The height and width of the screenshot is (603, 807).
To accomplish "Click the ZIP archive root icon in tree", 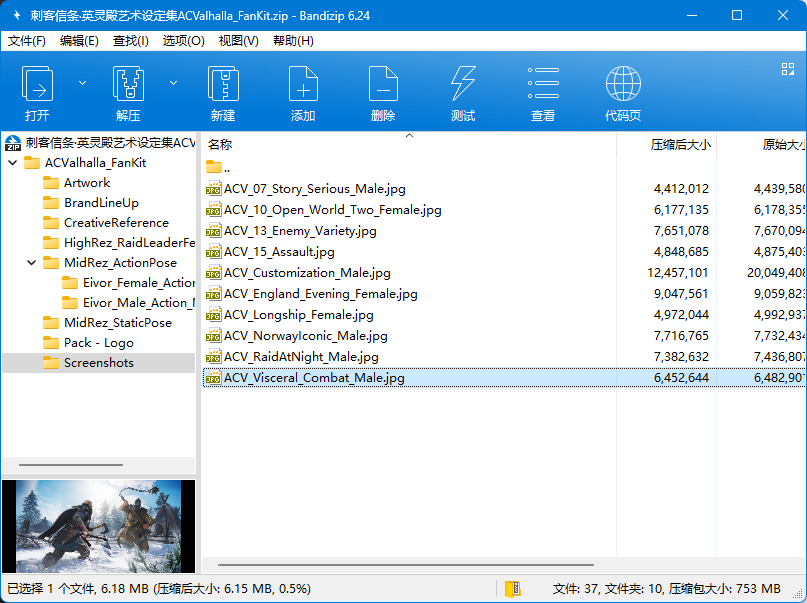I will point(13,143).
